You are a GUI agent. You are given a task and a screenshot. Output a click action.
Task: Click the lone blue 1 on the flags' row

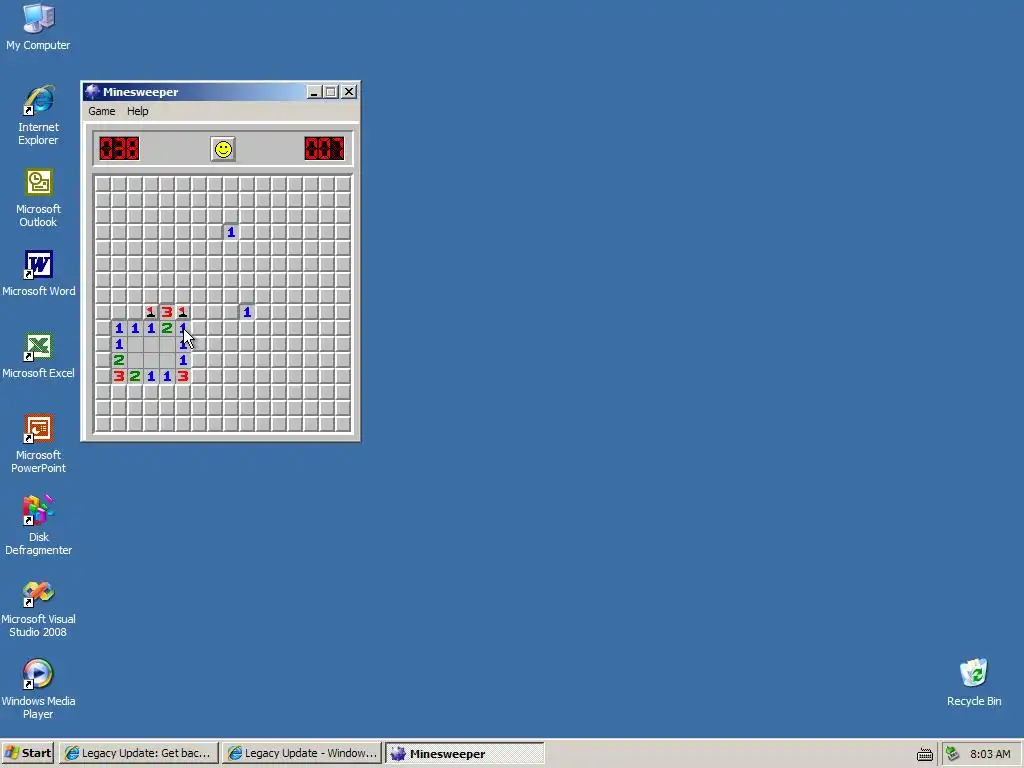pyautogui.click(x=247, y=312)
